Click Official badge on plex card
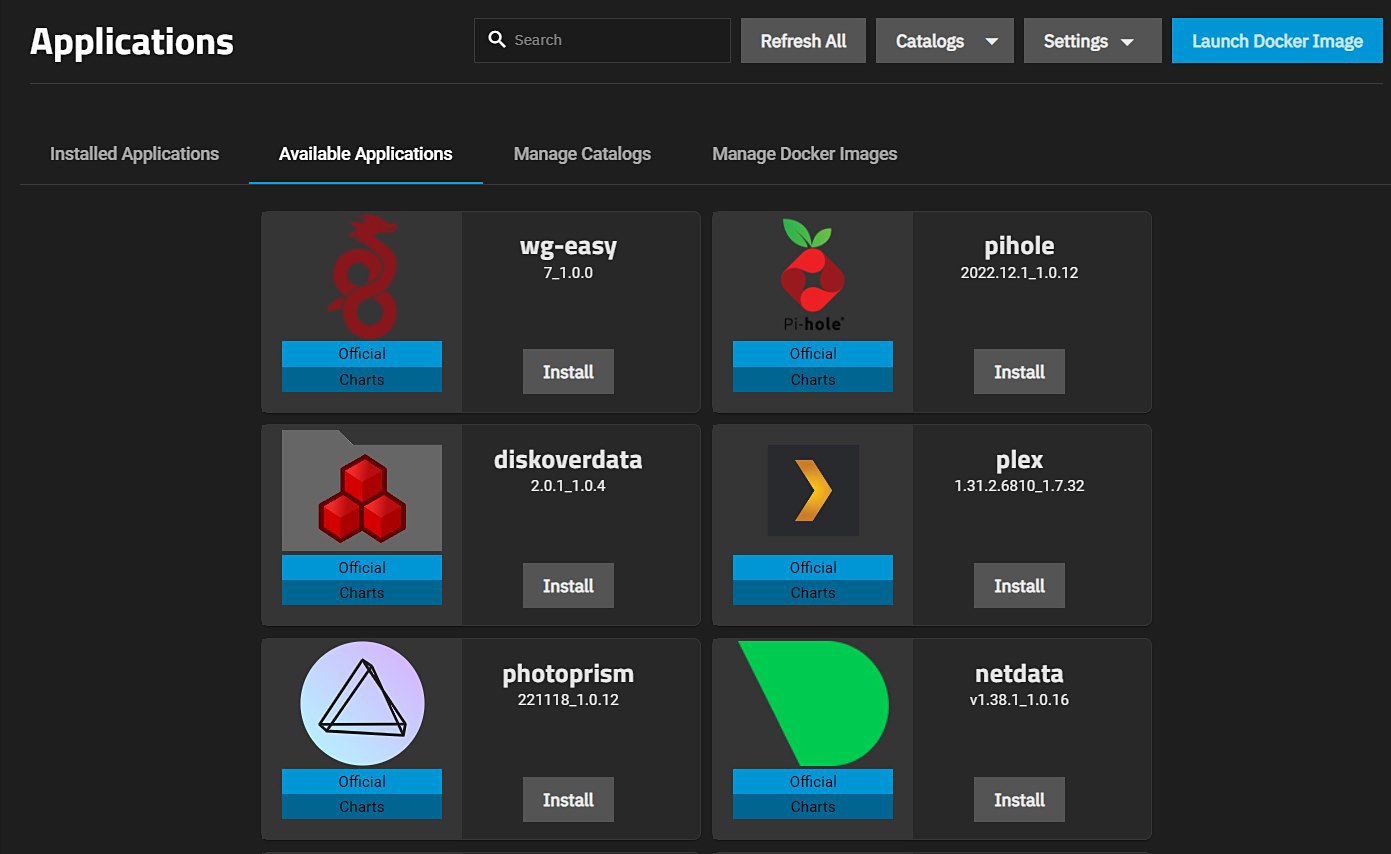 pos(813,568)
